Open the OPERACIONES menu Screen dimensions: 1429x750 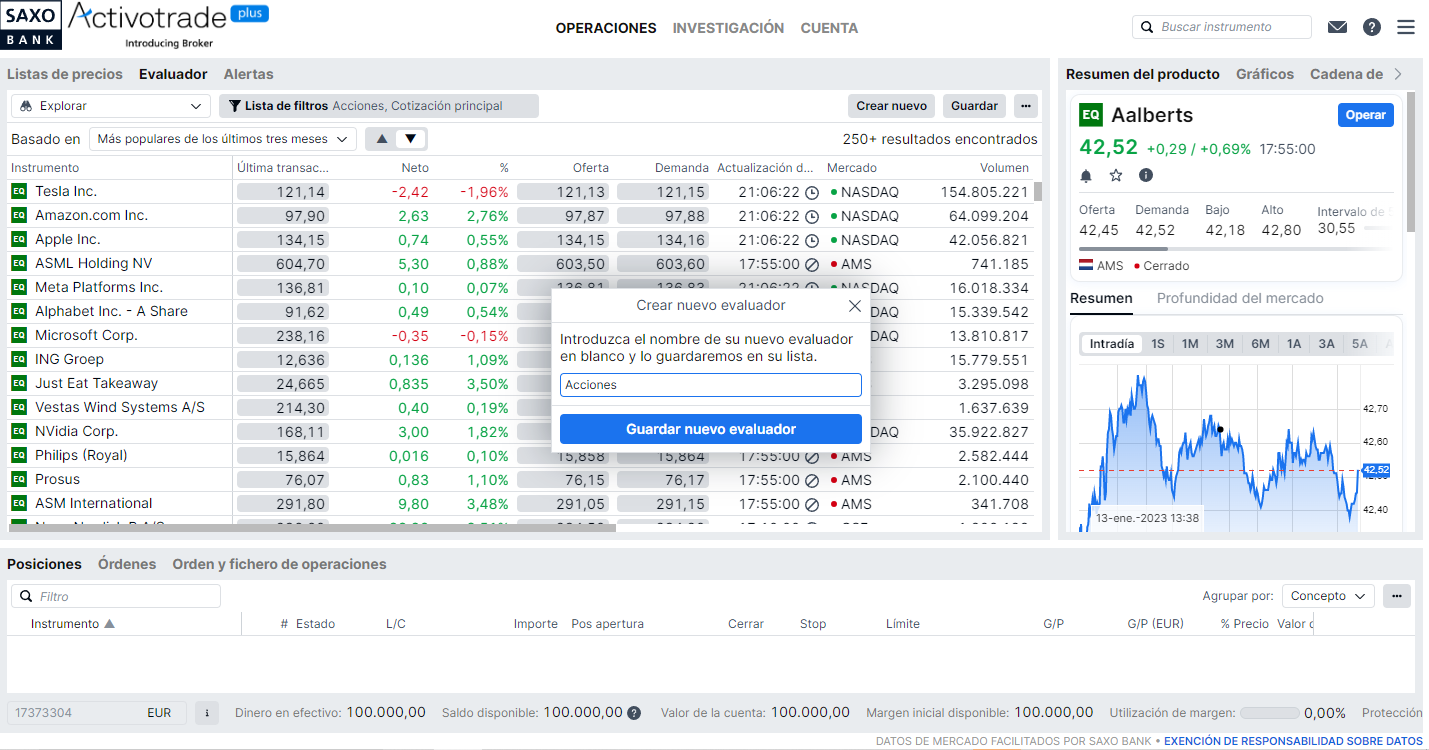606,28
